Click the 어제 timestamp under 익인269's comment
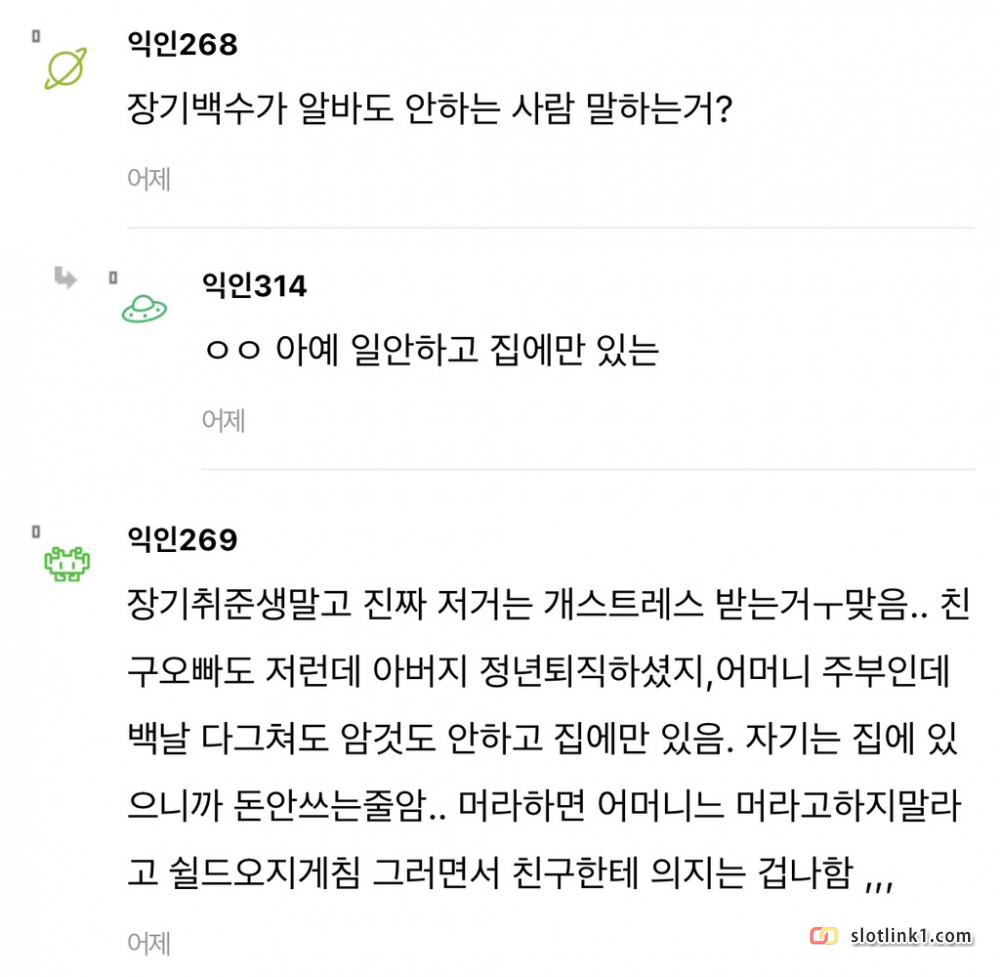Viewport: 1000px width, 977px height. tap(149, 942)
